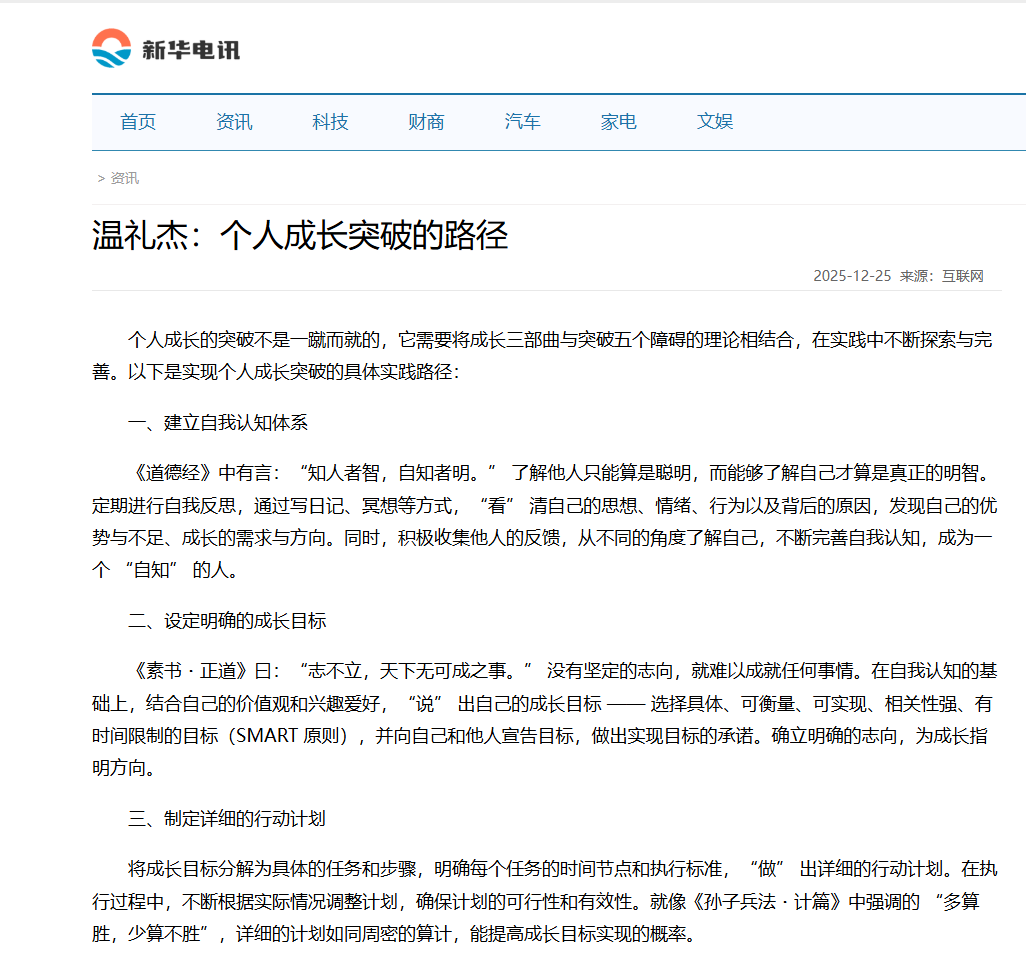The width and height of the screenshot is (1026, 953).
Task: Switch to the 资讯 section in navigation
Action: [x=233, y=121]
